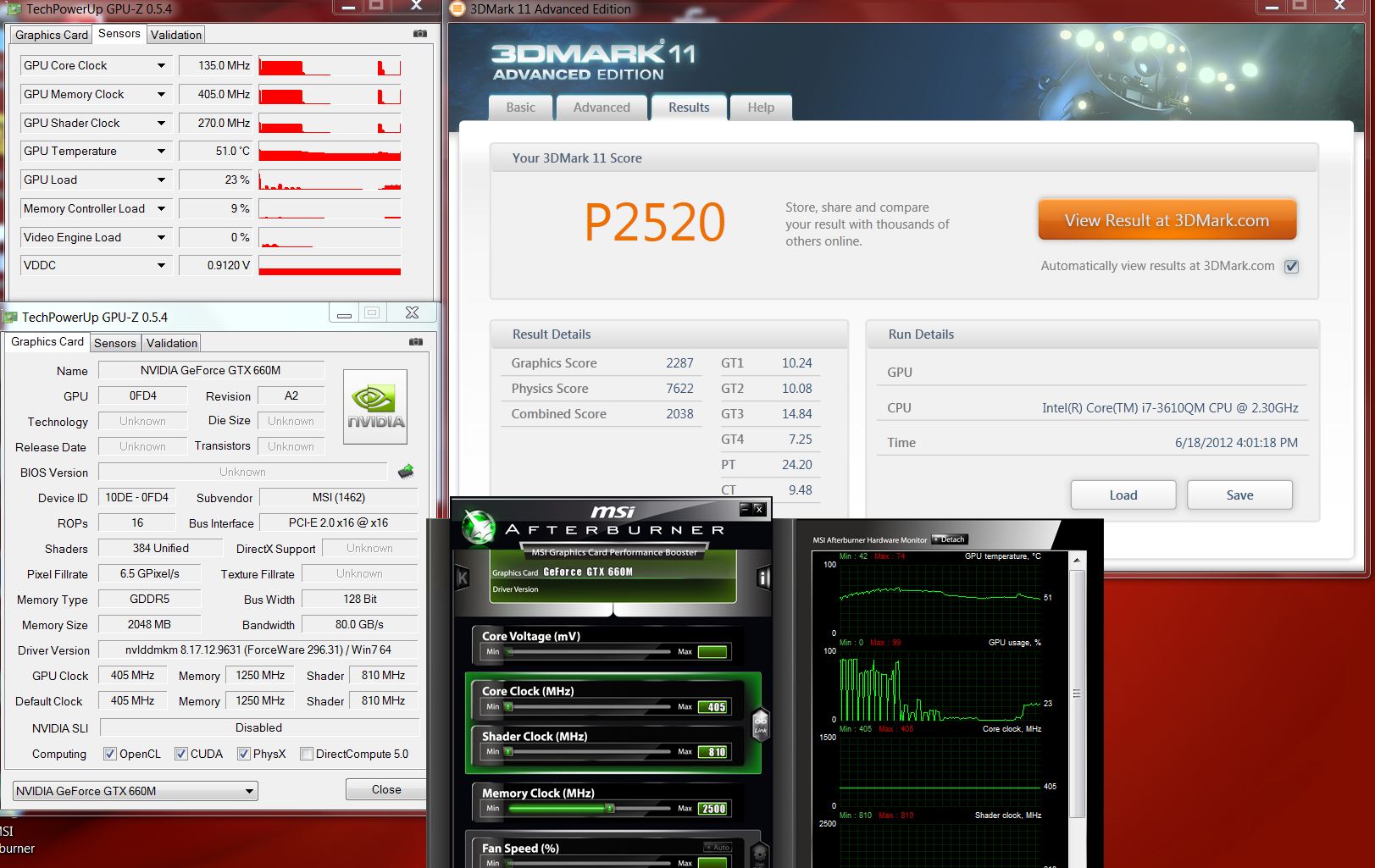1375x868 pixels.
Task: Click the Driver Version field in GPU-Z
Action: (258, 650)
